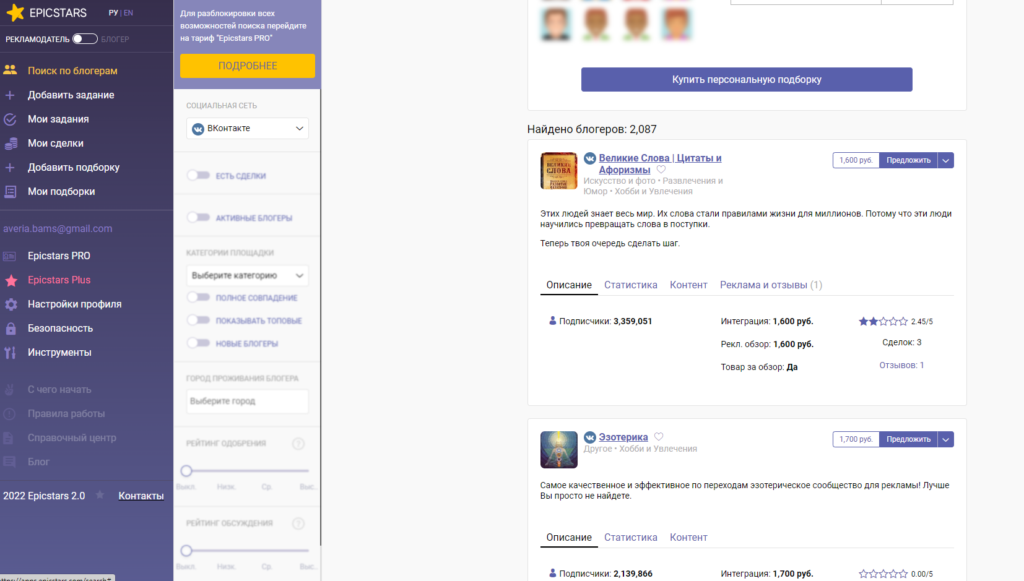This screenshot has height=581, width=1024.
Task: Switch to Статистика tab of Эзотерика
Action: (630, 537)
